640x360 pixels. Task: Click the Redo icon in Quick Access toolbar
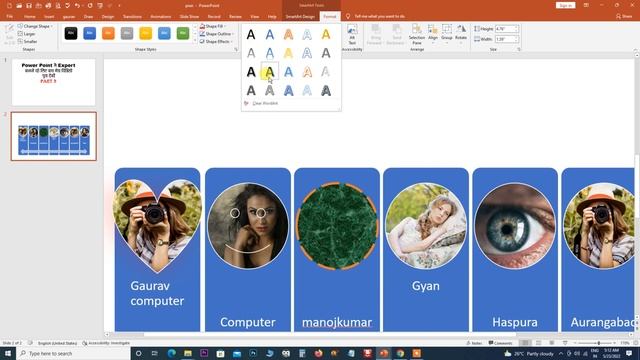(x=90, y=6)
